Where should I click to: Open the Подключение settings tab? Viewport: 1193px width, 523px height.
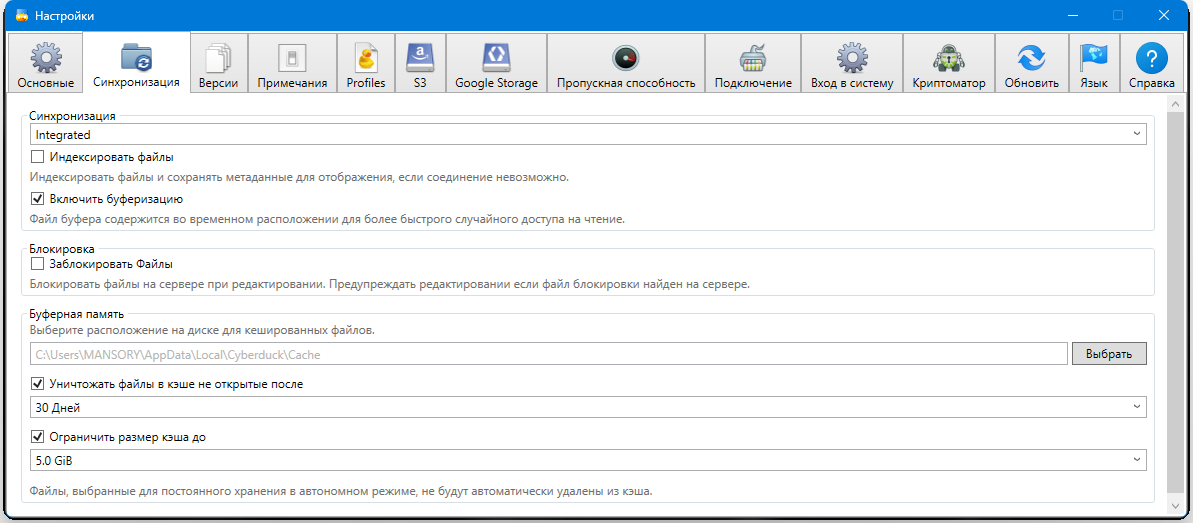pyautogui.click(x=753, y=64)
